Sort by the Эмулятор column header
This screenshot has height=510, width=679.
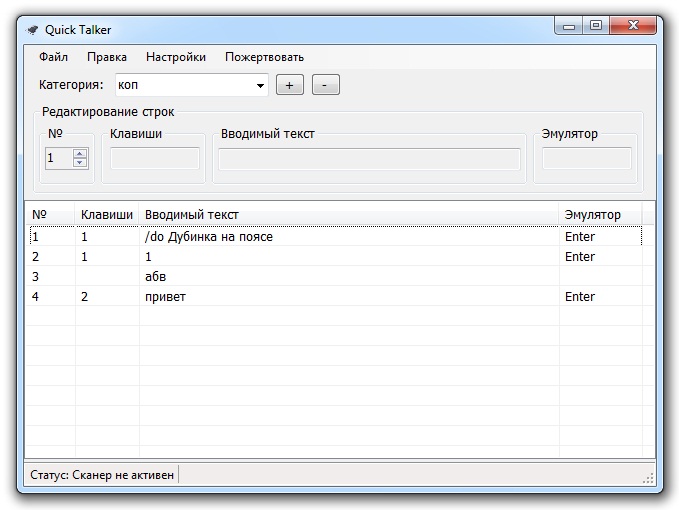[x=601, y=214]
